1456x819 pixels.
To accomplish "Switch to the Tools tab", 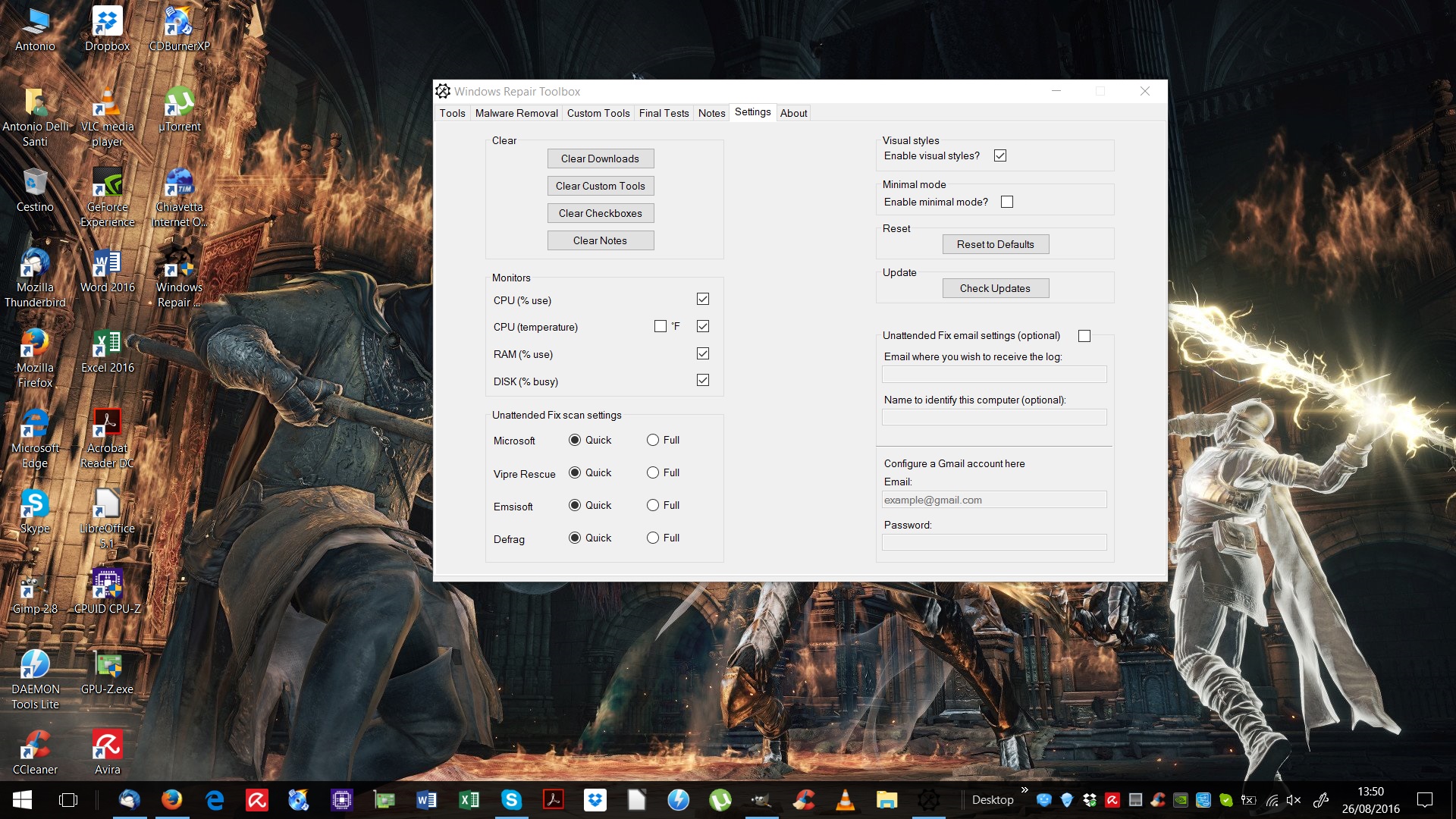I will click(453, 113).
